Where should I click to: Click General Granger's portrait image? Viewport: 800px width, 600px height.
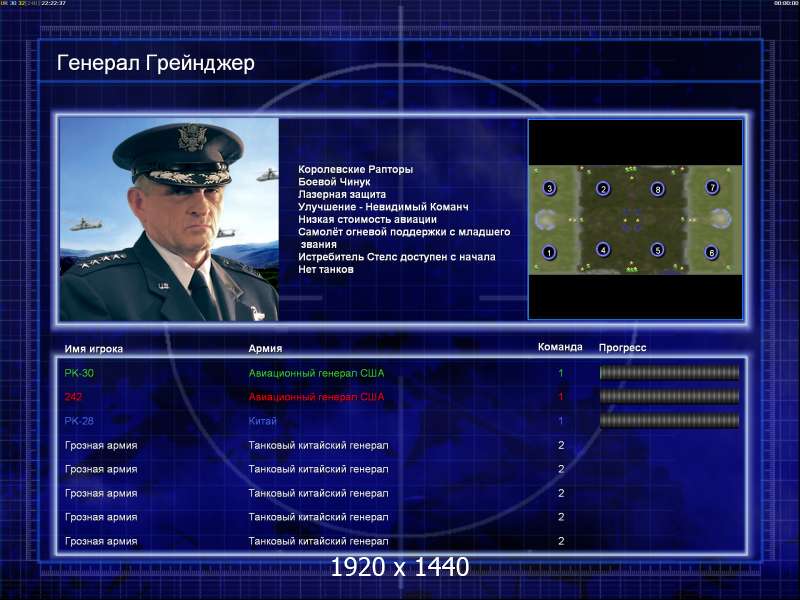point(169,219)
